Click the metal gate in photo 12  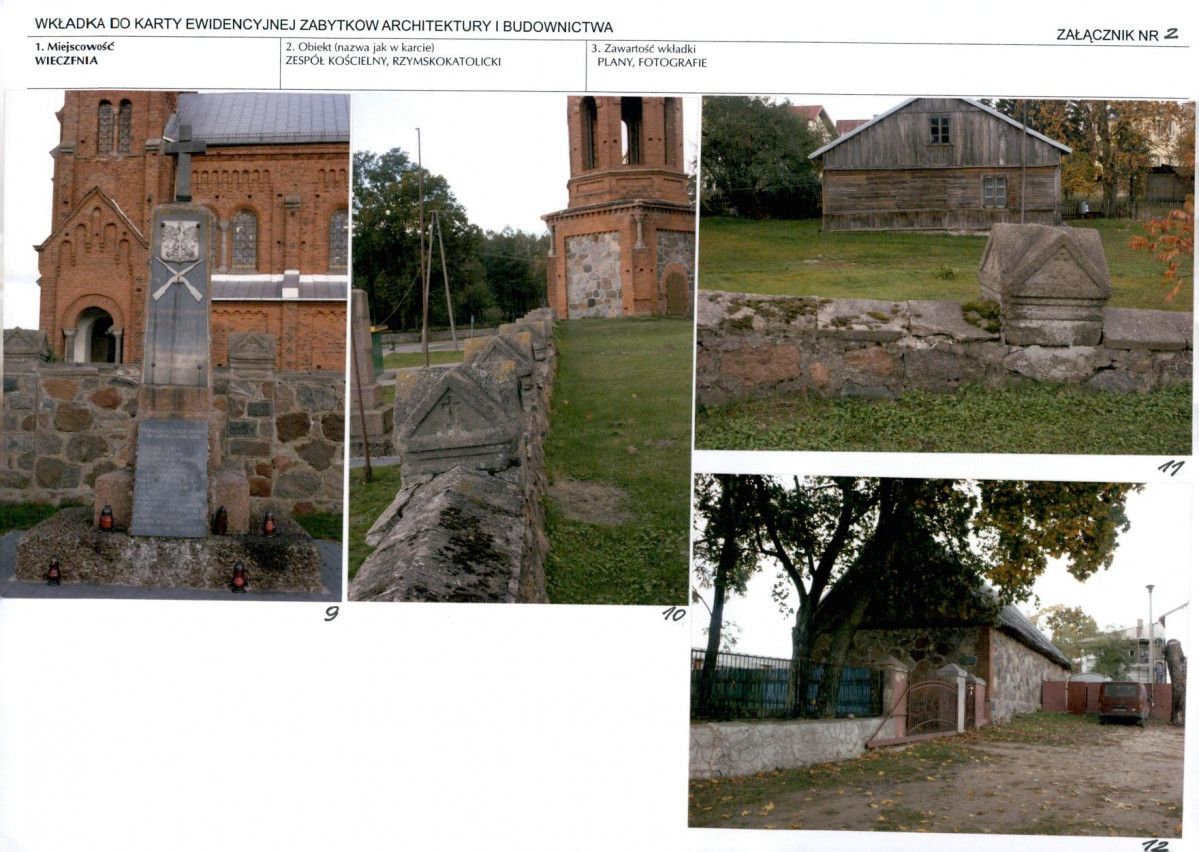pyautogui.click(x=931, y=706)
